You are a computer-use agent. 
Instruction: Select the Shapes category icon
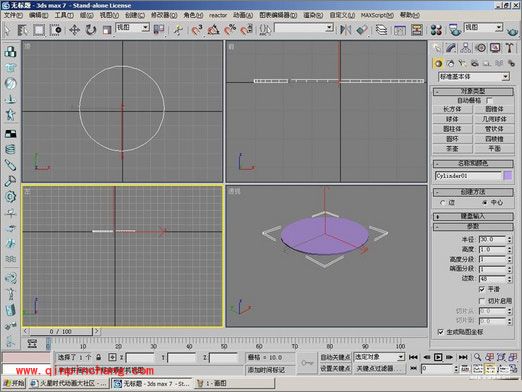450,63
